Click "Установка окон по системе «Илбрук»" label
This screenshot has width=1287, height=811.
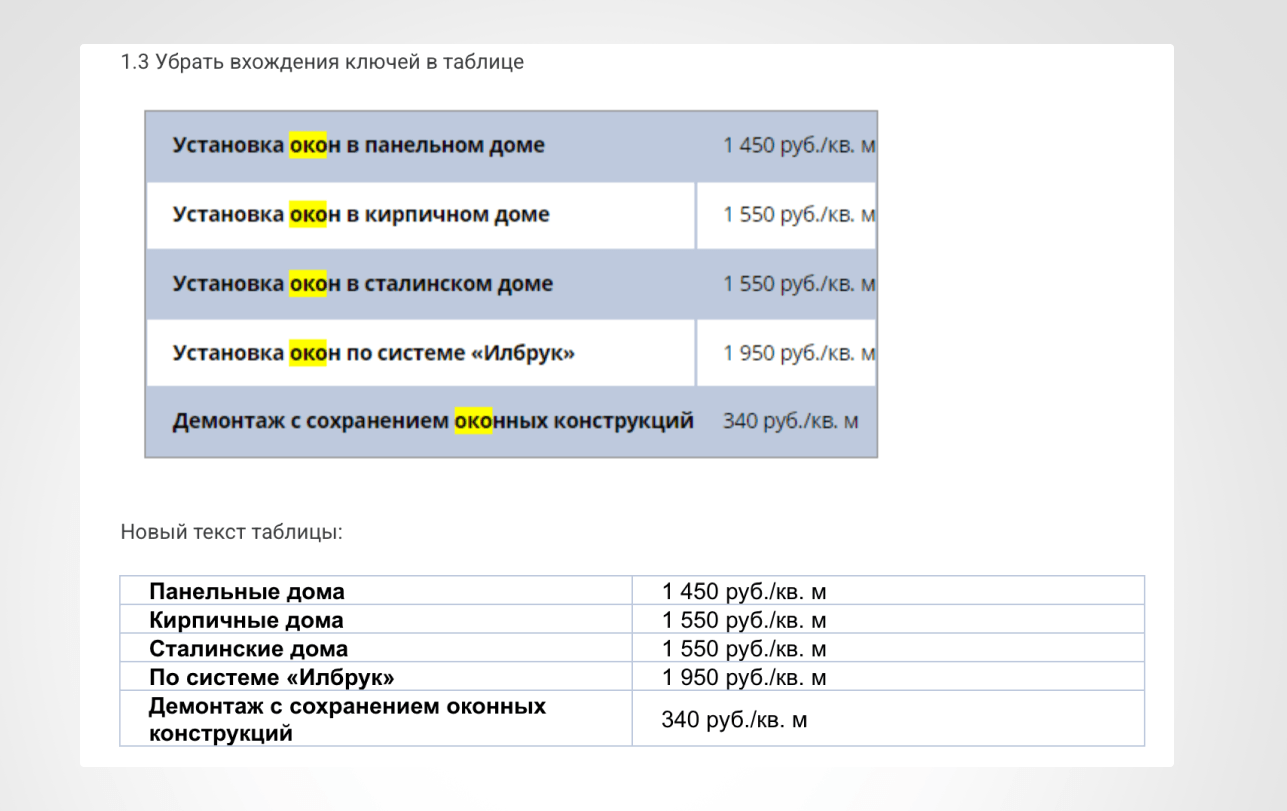[374, 353]
